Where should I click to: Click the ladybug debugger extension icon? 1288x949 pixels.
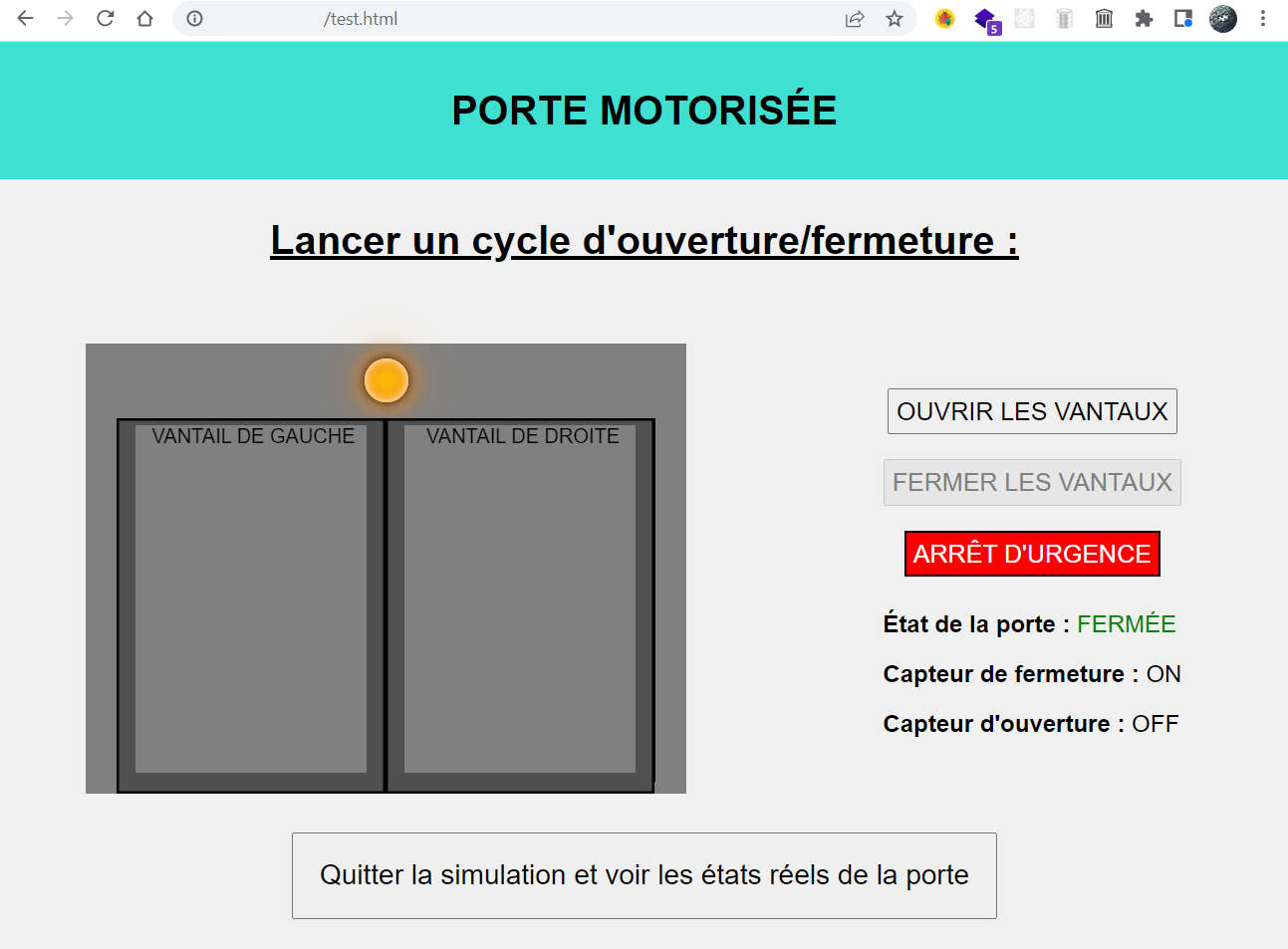click(944, 18)
